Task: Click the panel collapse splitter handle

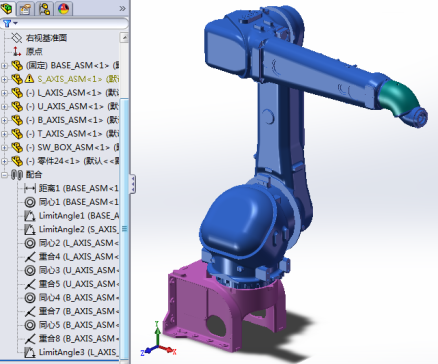Action: point(133,184)
